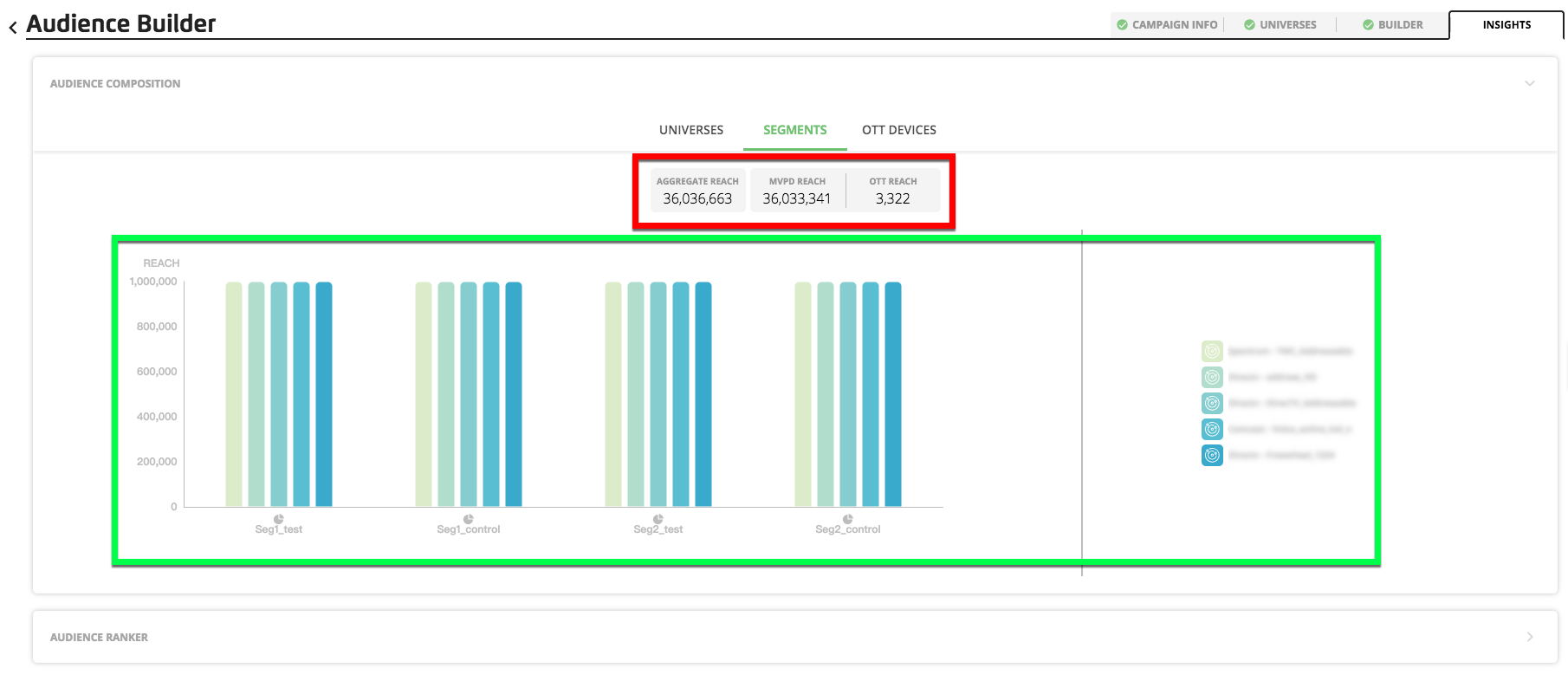The image size is (1568, 681).
Task: Open the Builder step tab
Action: [x=1393, y=25]
